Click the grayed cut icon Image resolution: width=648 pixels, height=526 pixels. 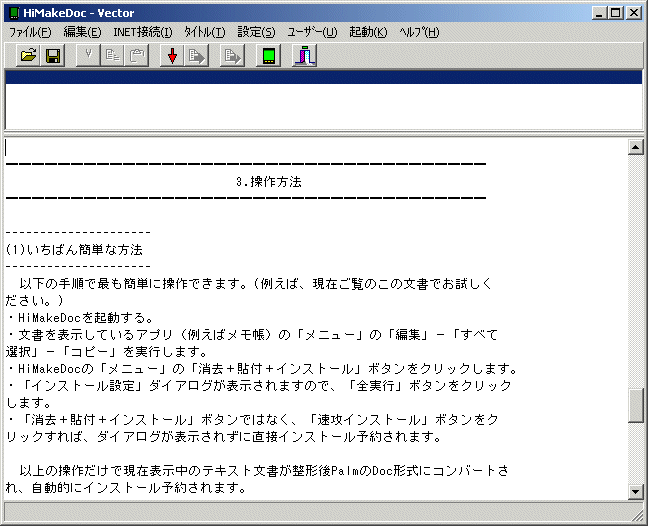pos(88,55)
